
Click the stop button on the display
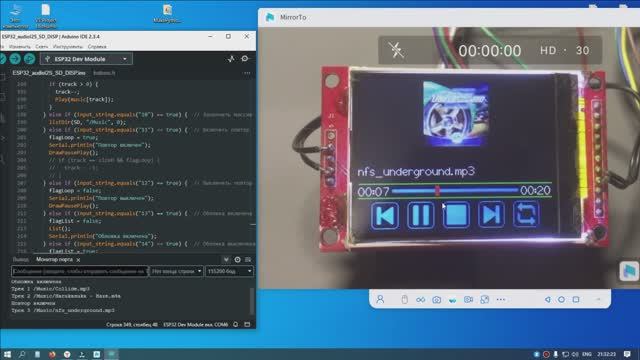click(x=456, y=215)
